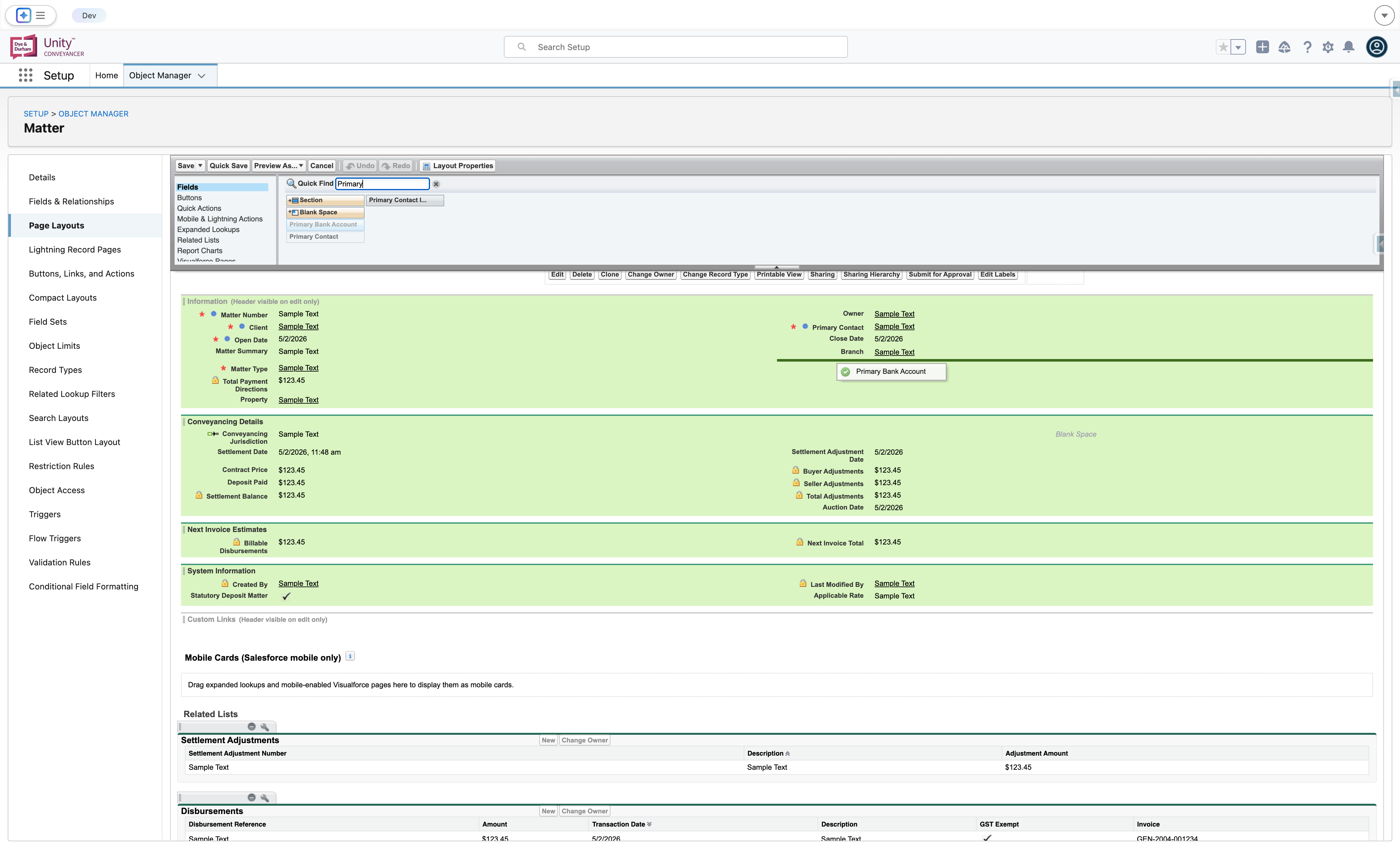Click the top-left app switcher icon
This screenshot has height=849, width=1400.
(23, 15)
